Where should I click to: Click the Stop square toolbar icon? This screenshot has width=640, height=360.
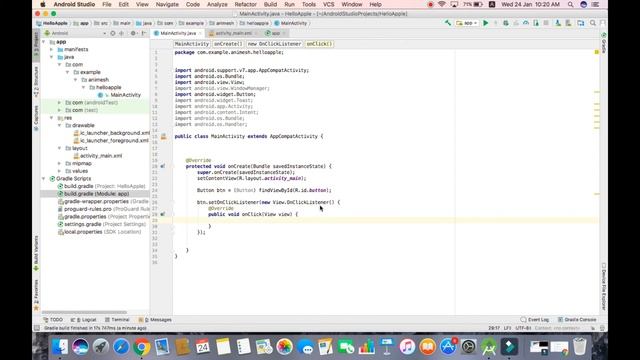click(546, 23)
